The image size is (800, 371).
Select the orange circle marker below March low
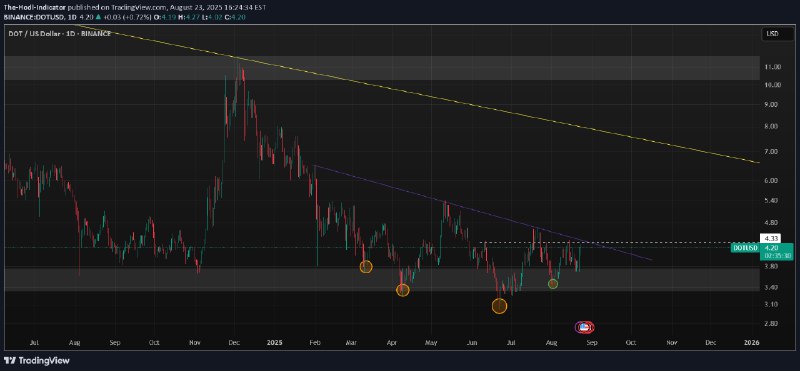pyautogui.click(x=366, y=266)
